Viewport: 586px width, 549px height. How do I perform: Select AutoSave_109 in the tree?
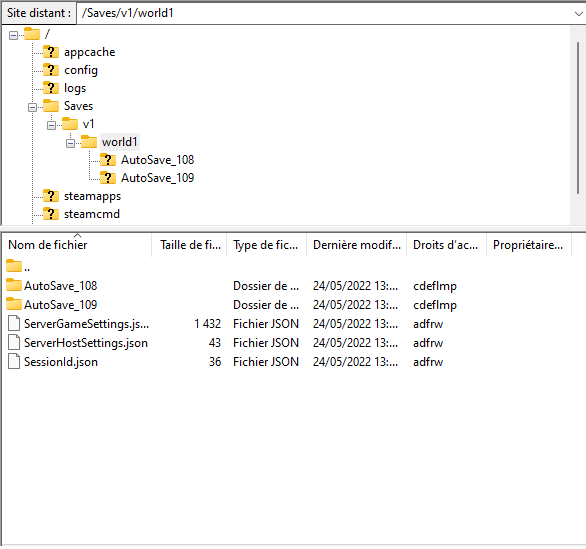(x=158, y=178)
